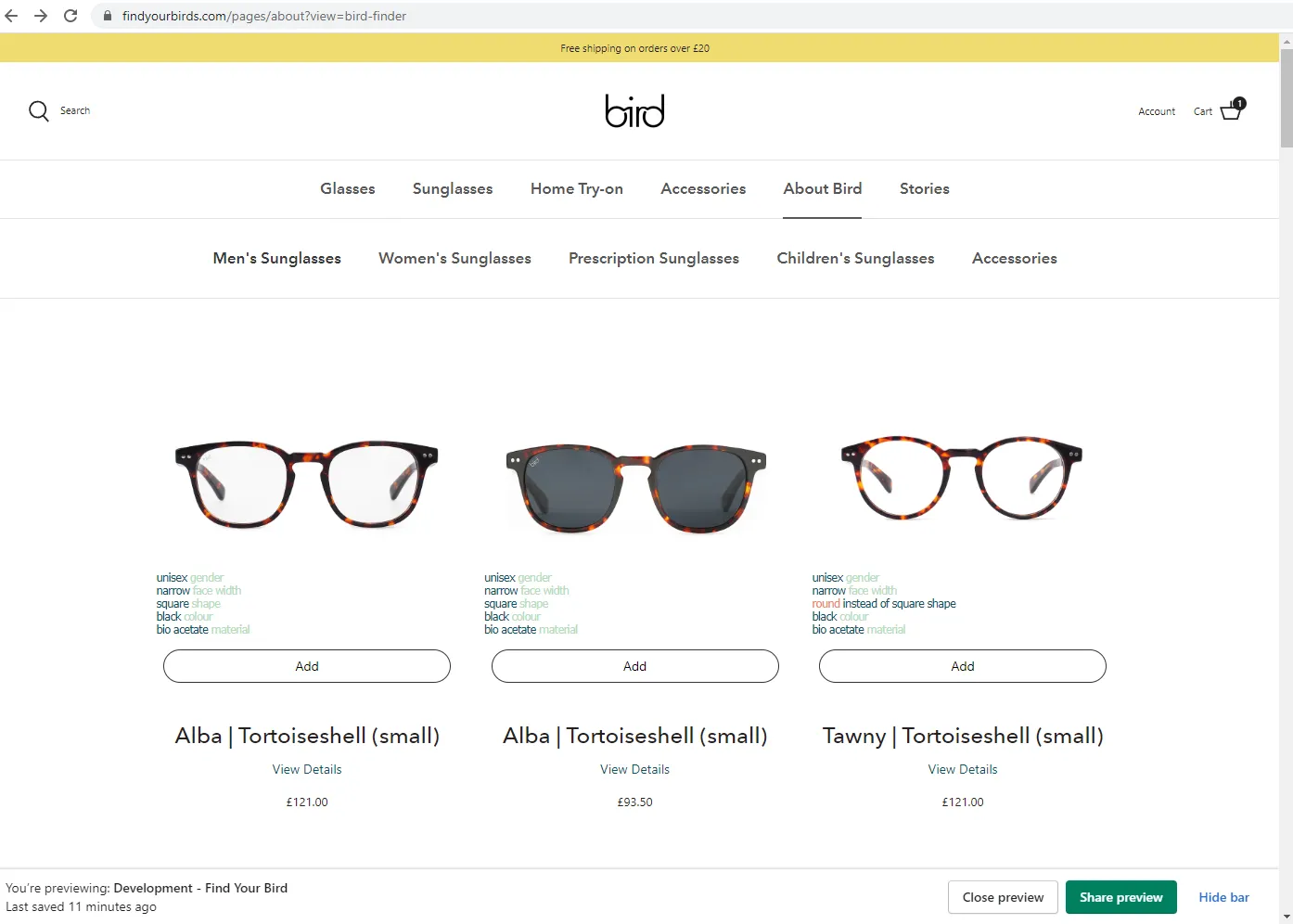Click the Account link
Viewport: 1293px width, 924px height.
click(1157, 111)
